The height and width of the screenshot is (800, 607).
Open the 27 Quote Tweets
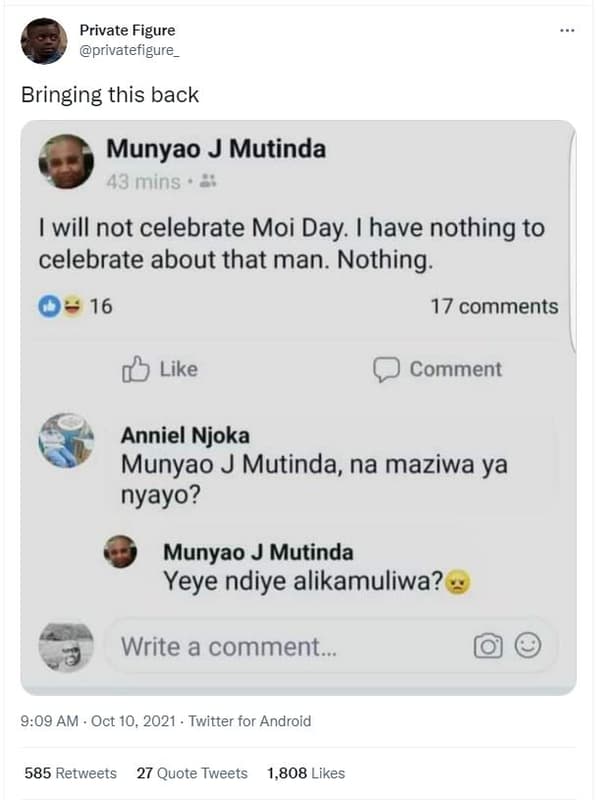click(193, 773)
